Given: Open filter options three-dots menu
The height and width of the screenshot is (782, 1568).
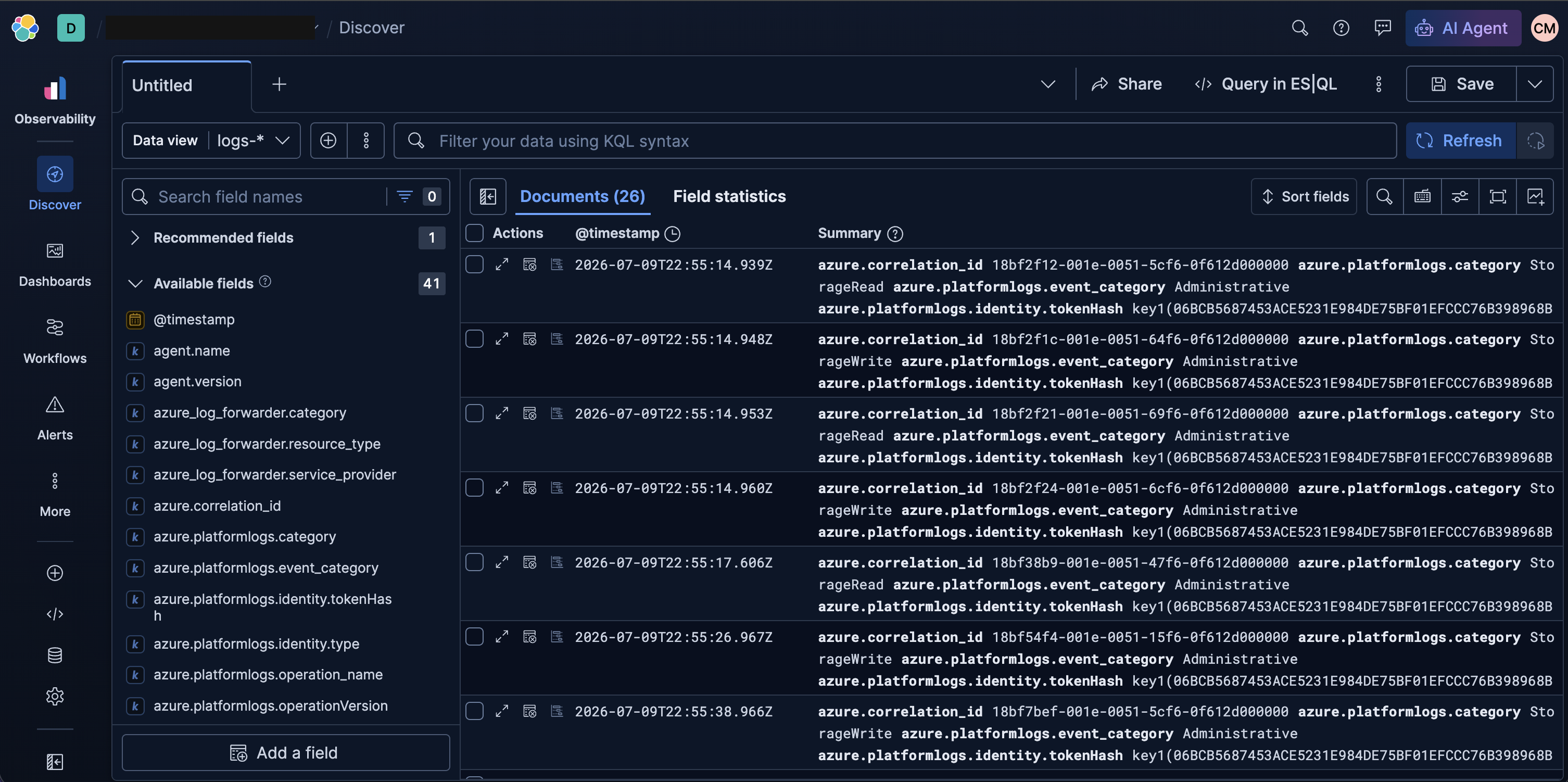Looking at the screenshot, I should click(366, 141).
